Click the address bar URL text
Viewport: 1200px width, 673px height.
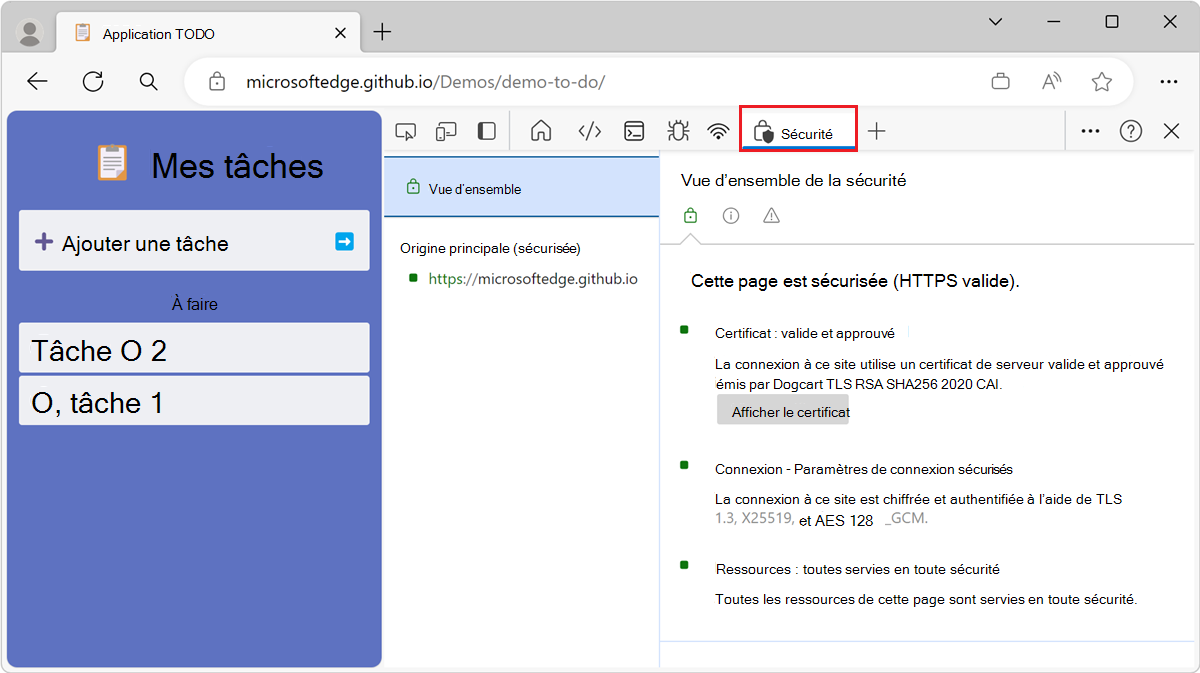(426, 82)
